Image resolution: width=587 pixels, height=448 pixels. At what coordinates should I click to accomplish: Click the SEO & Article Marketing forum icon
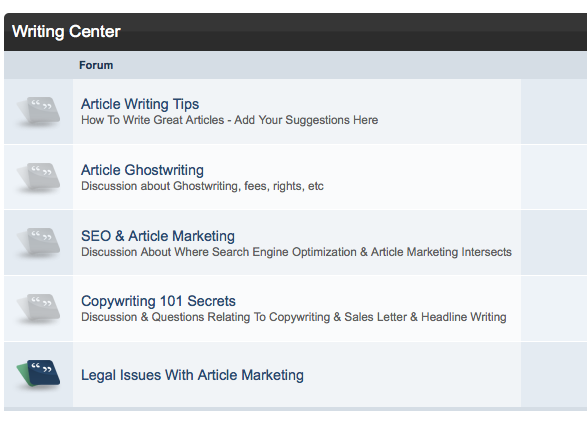[39, 242]
